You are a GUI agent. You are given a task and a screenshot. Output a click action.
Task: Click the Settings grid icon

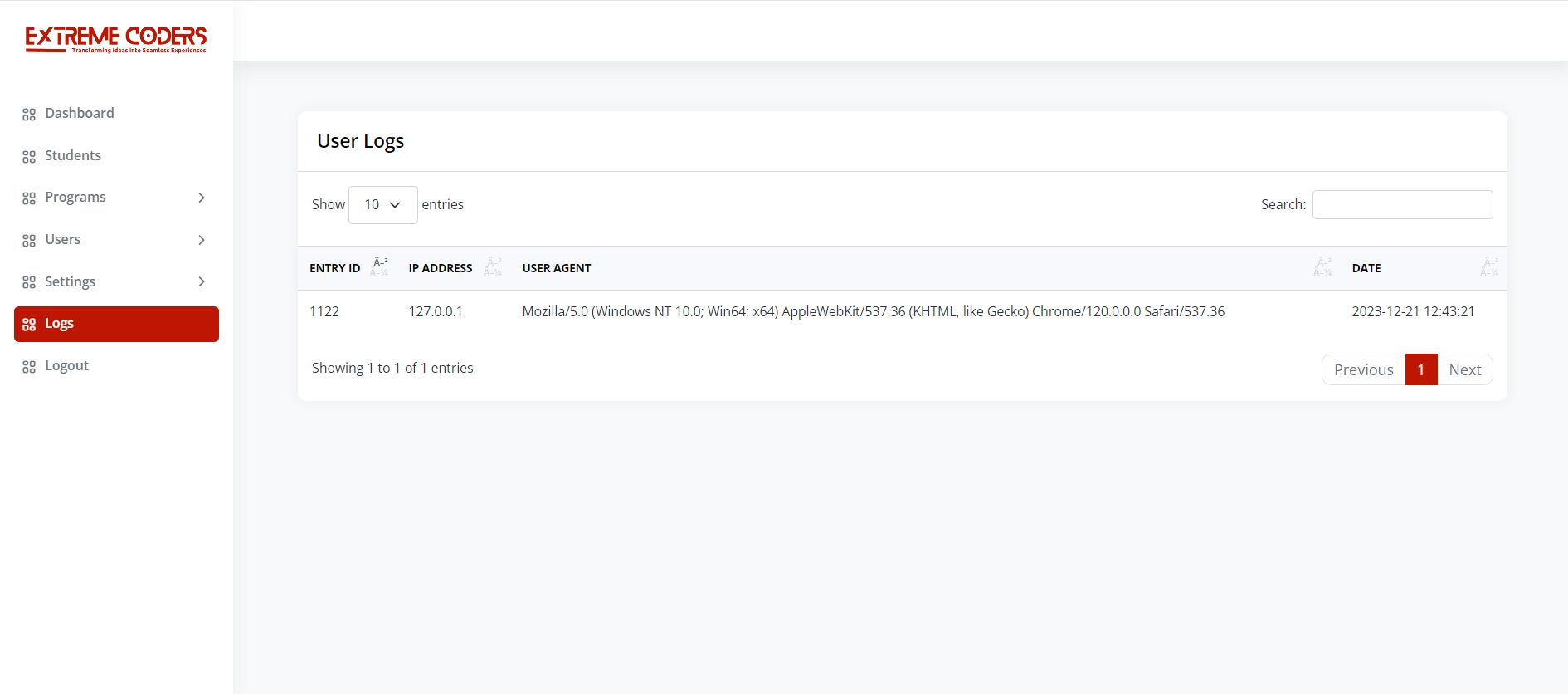[29, 282]
